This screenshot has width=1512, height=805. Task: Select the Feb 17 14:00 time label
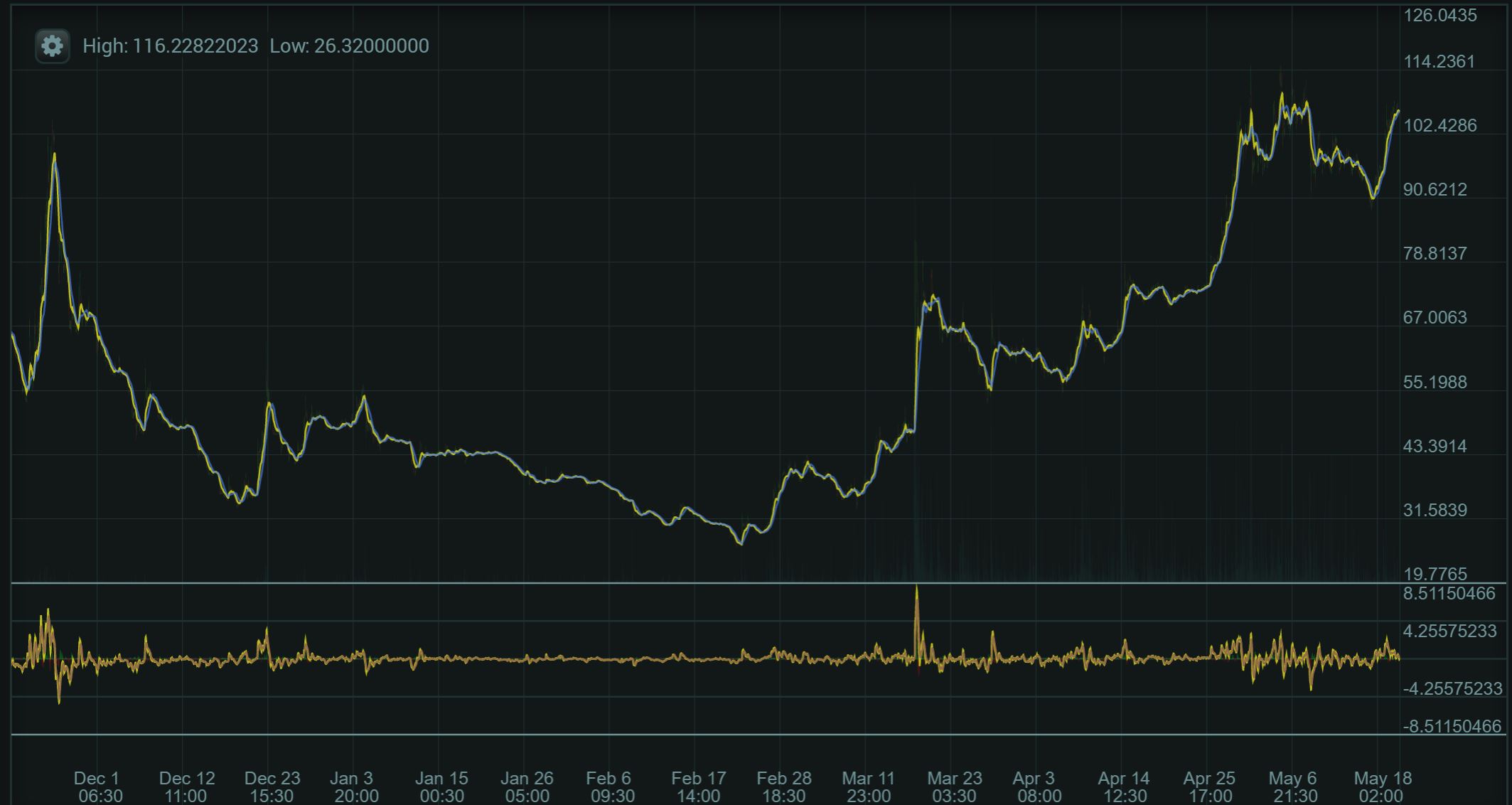coord(698,787)
